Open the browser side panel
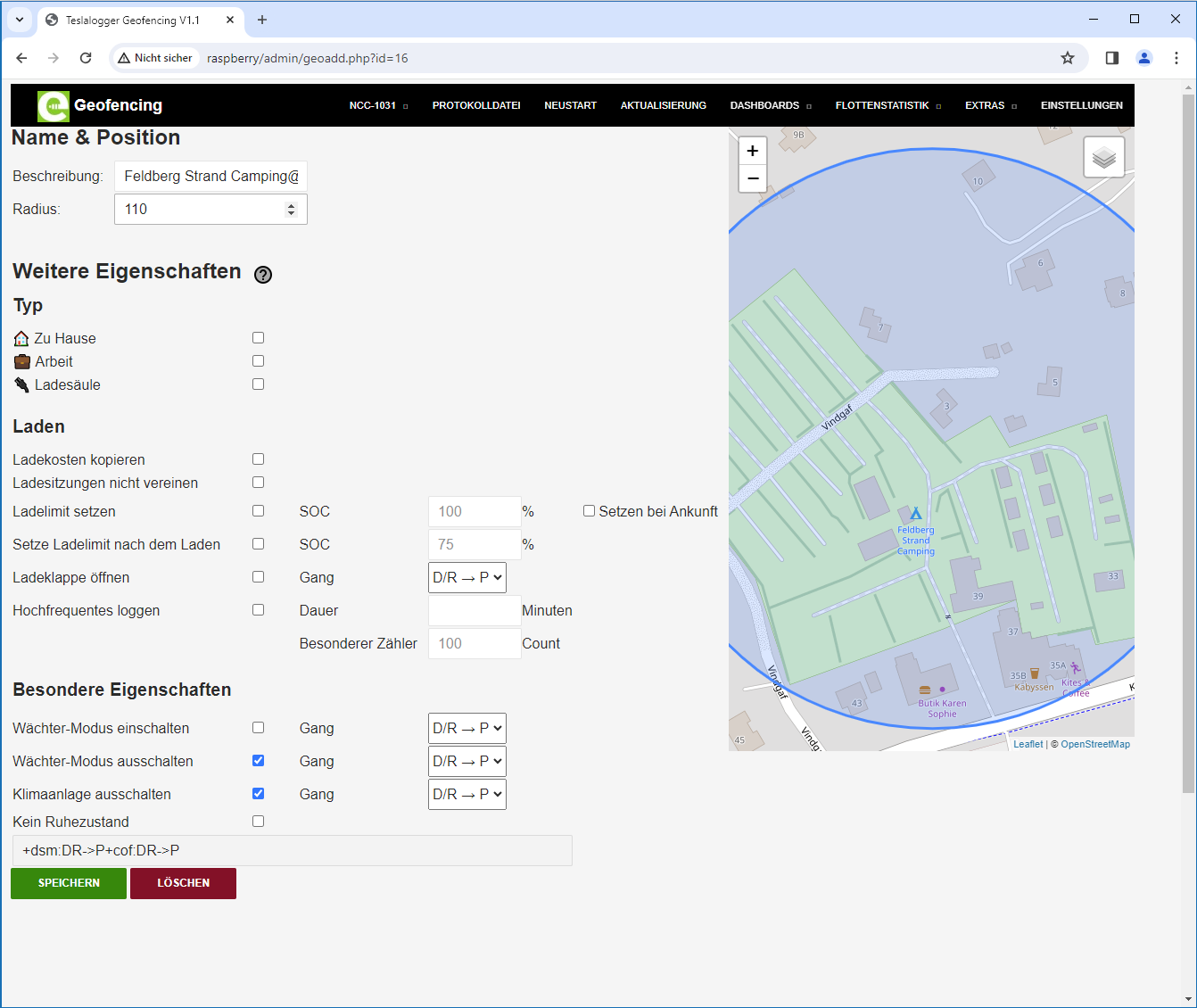Image resolution: width=1197 pixels, height=1008 pixels. [x=1111, y=58]
